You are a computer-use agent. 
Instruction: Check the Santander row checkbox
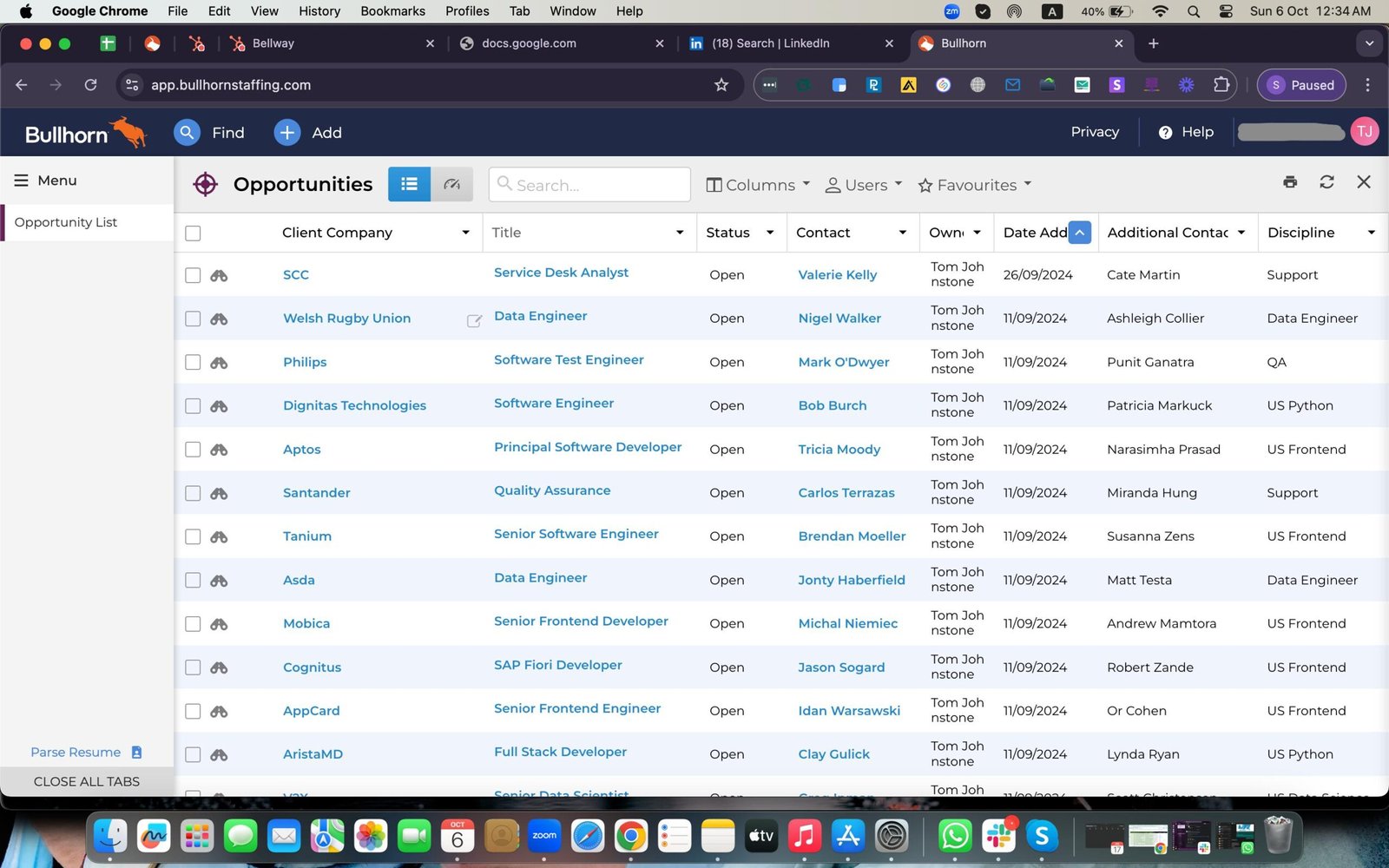point(193,493)
